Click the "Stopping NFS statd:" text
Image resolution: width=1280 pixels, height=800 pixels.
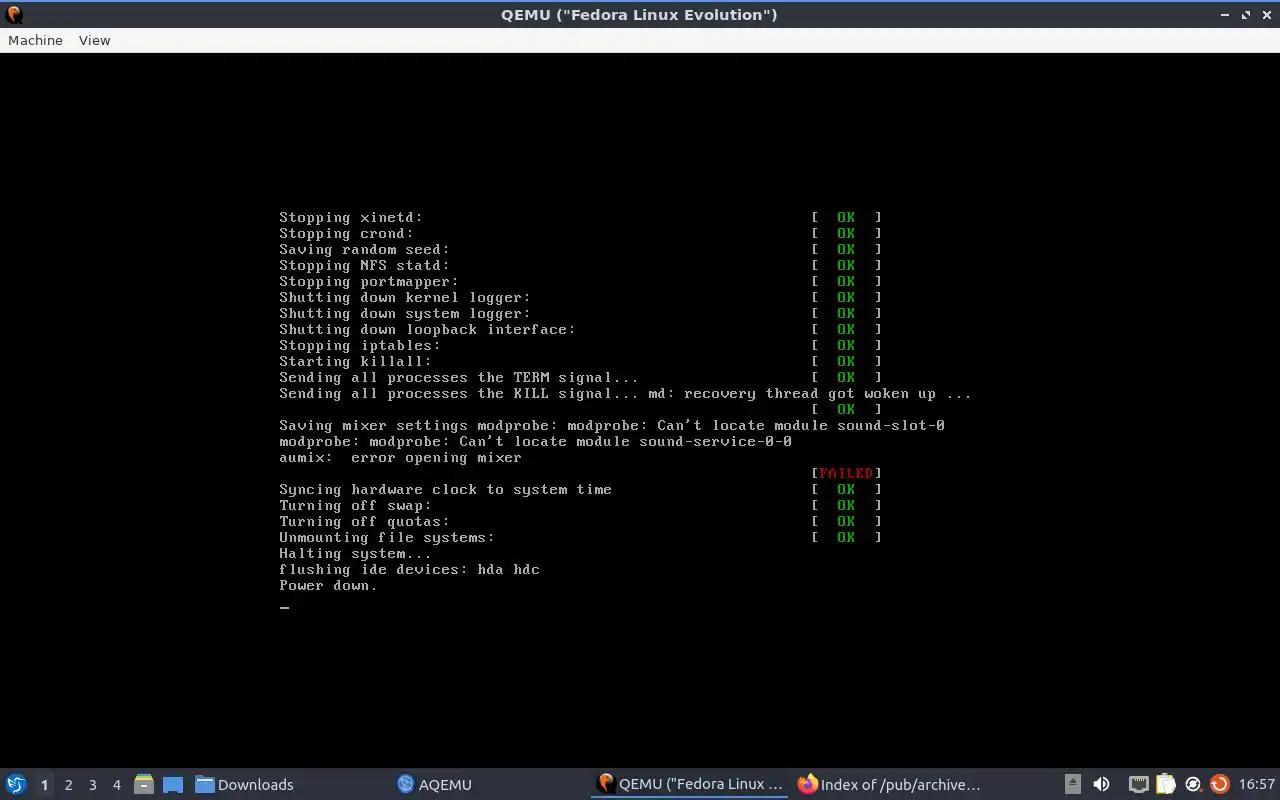click(364, 265)
